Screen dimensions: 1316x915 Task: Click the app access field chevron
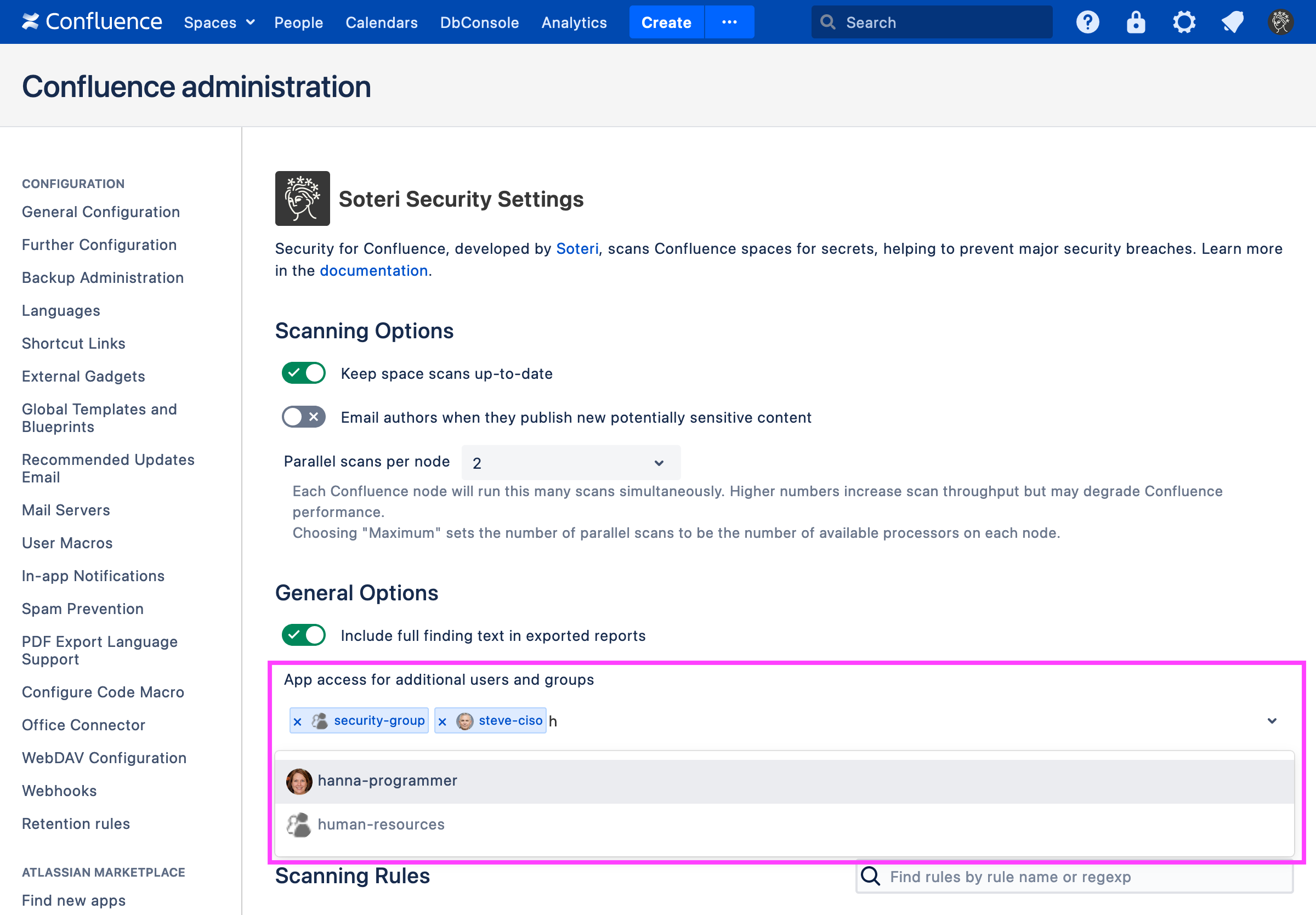coord(1271,720)
